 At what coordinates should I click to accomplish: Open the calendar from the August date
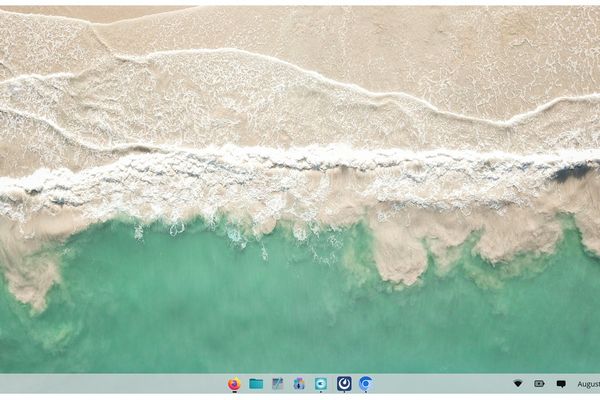coord(589,384)
